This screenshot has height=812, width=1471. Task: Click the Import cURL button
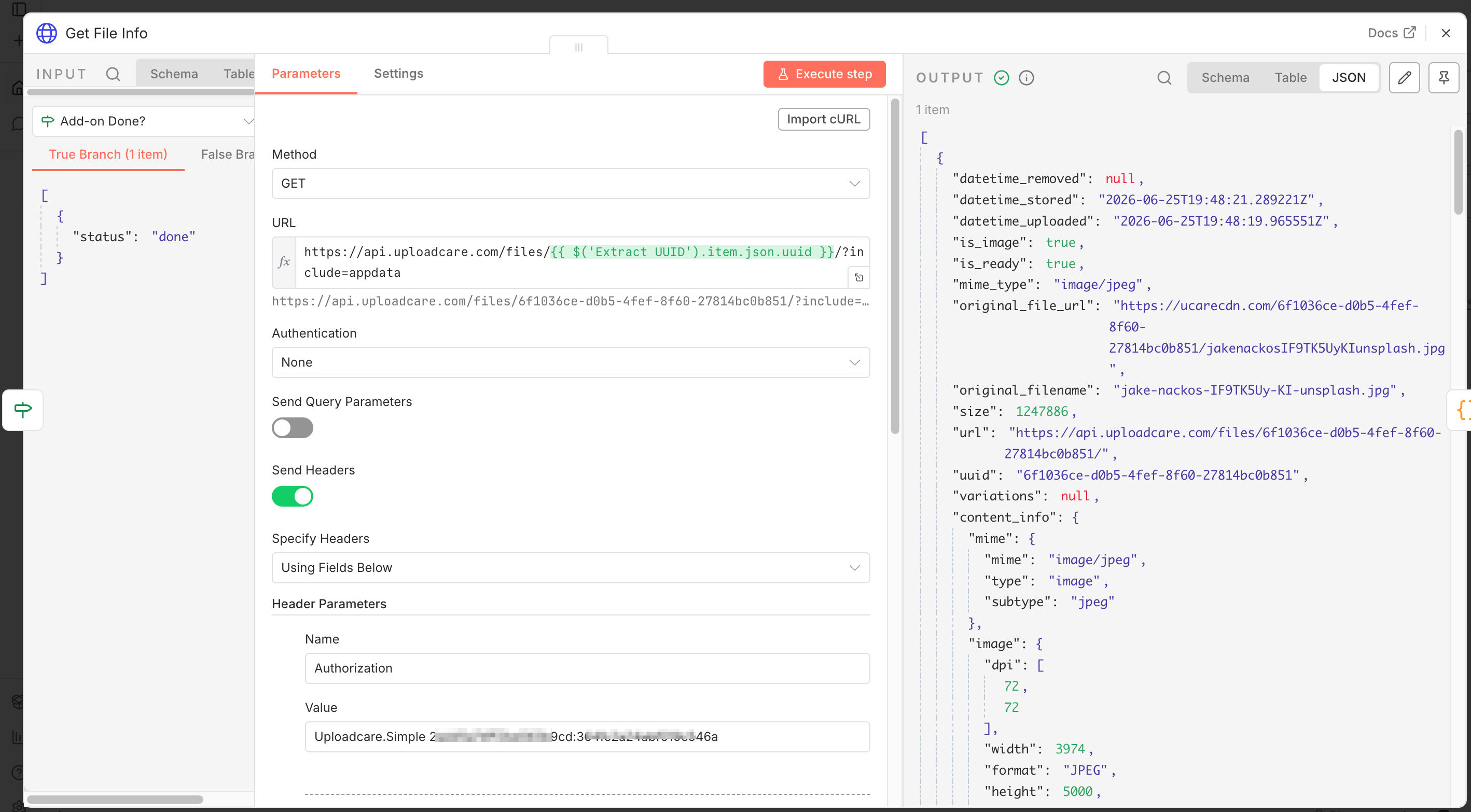click(824, 119)
